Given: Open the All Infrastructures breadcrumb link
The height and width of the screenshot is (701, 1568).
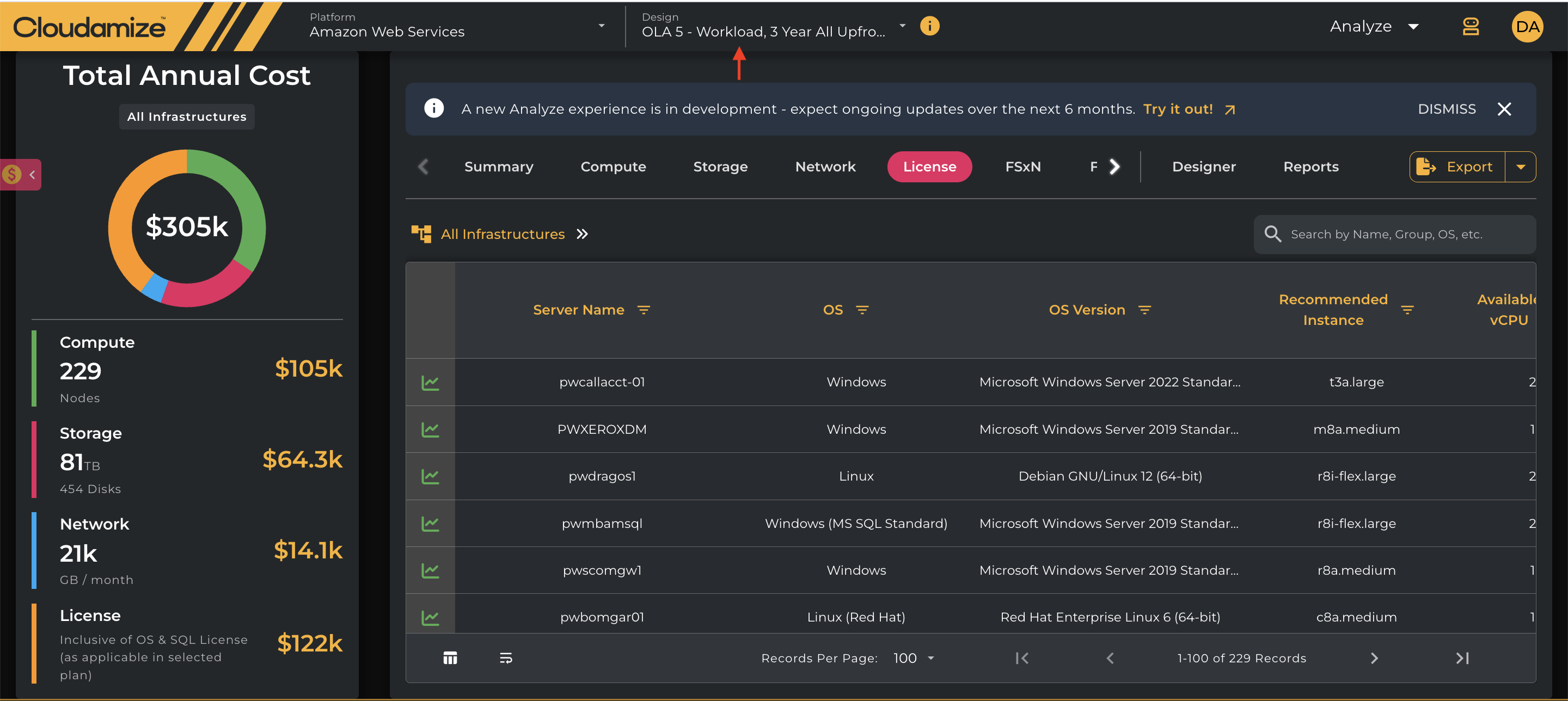Looking at the screenshot, I should coord(502,234).
